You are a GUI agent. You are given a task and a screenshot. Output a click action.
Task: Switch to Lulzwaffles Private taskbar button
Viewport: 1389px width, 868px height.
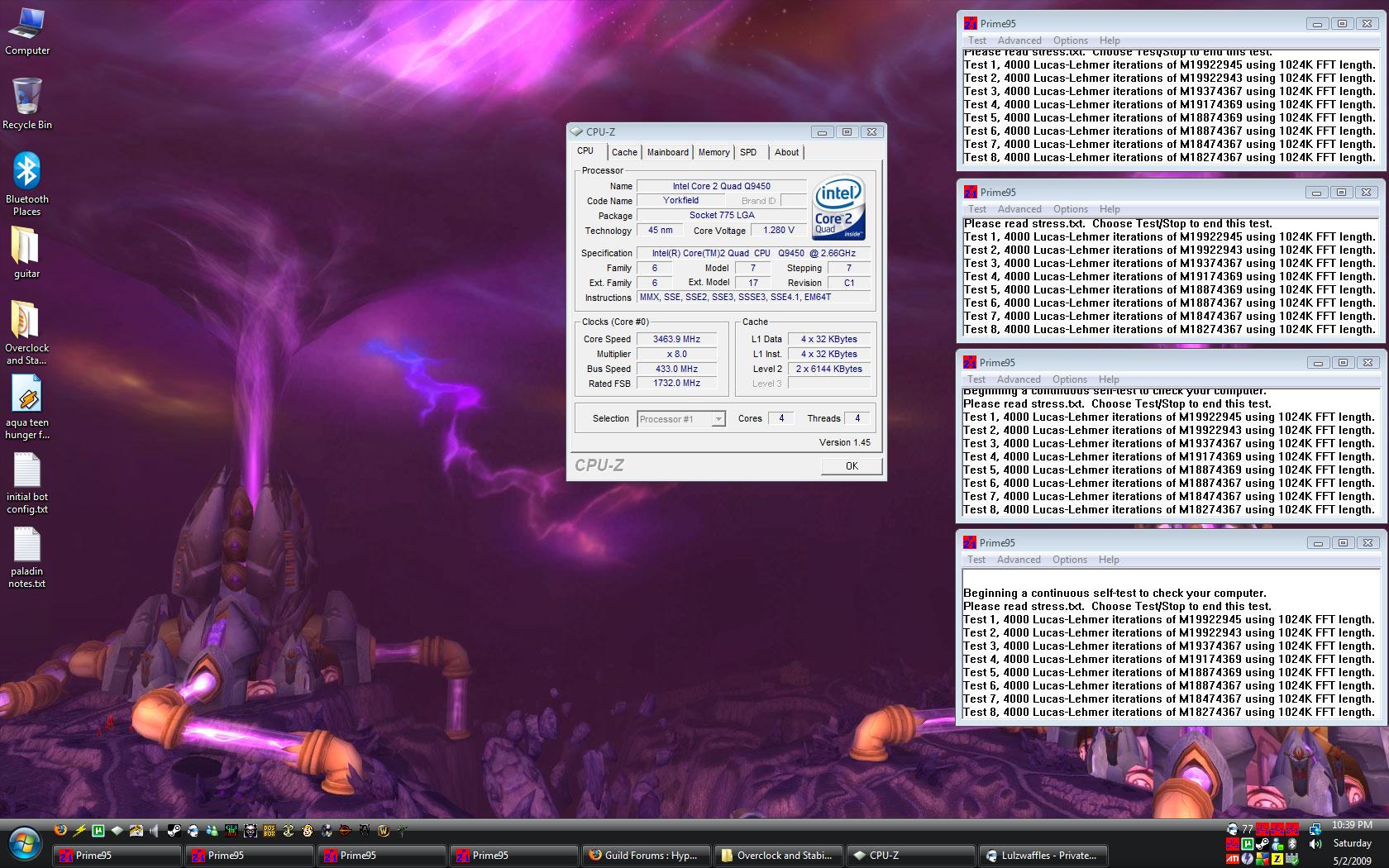1043,856
